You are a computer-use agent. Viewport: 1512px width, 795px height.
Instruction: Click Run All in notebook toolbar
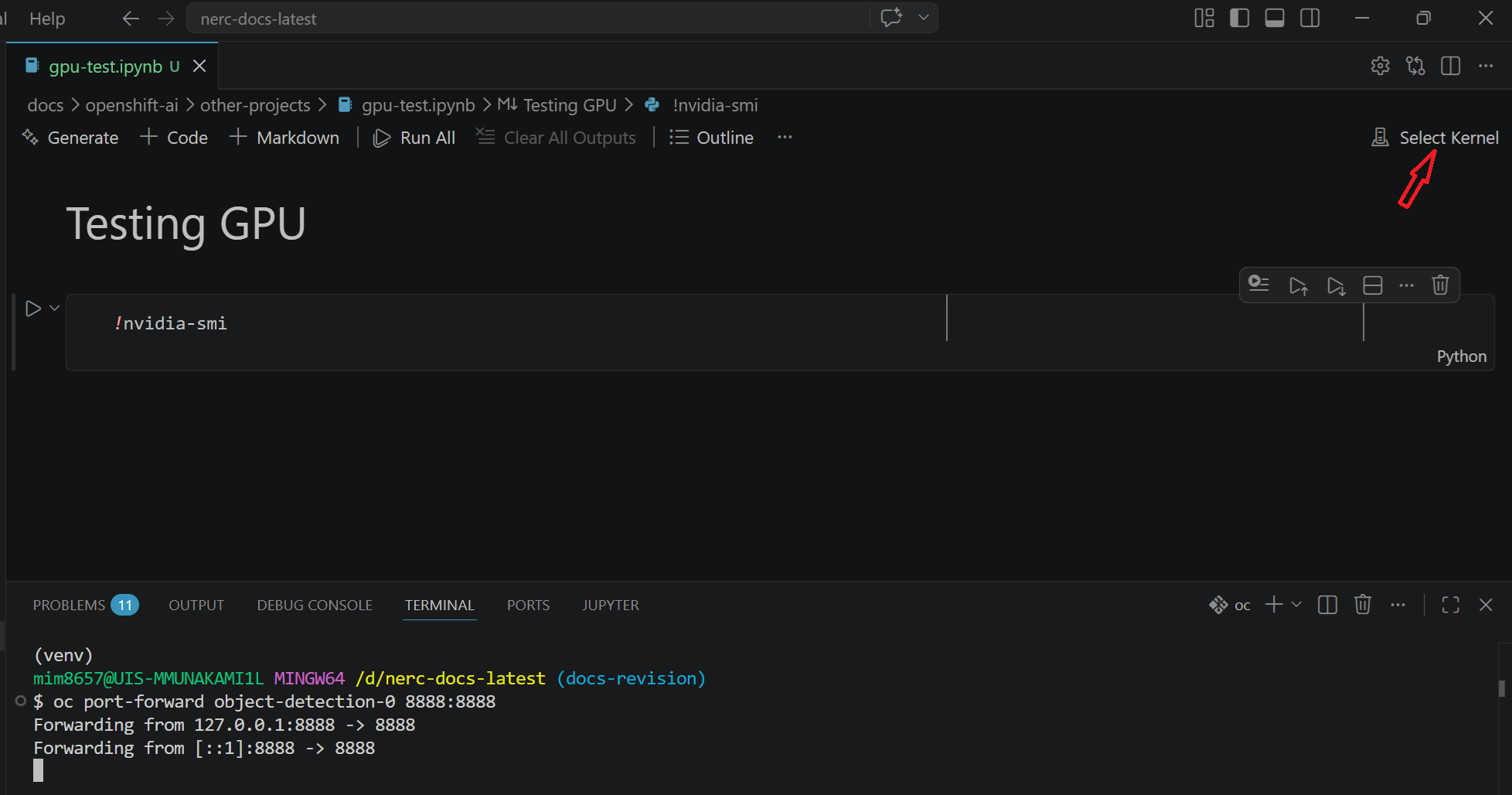[x=415, y=138]
